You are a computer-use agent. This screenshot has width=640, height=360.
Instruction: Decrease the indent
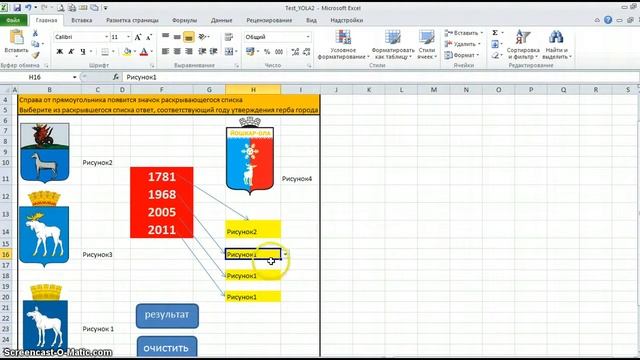pyautogui.click(x=202, y=51)
